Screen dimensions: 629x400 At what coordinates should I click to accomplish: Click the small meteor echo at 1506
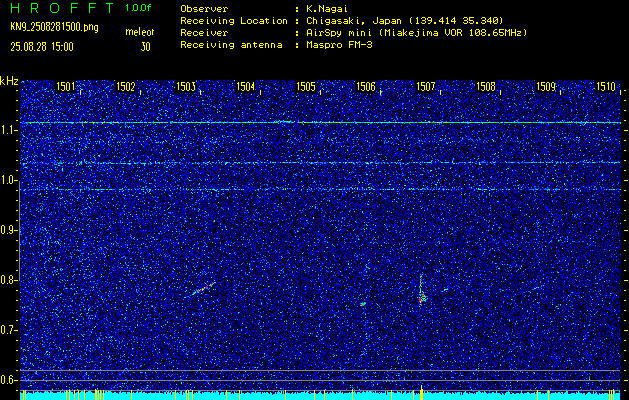point(363,304)
